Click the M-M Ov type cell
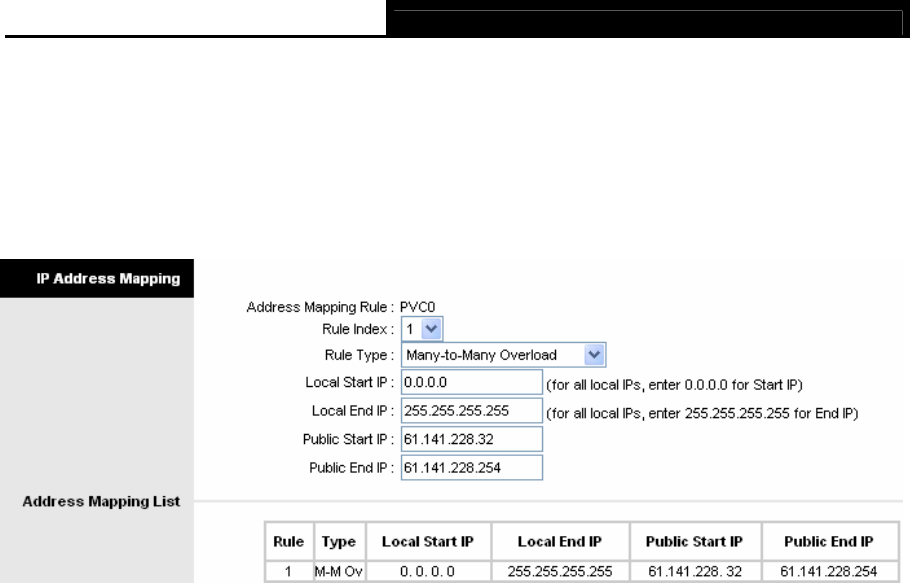The height and width of the screenshot is (583, 910). [339, 571]
